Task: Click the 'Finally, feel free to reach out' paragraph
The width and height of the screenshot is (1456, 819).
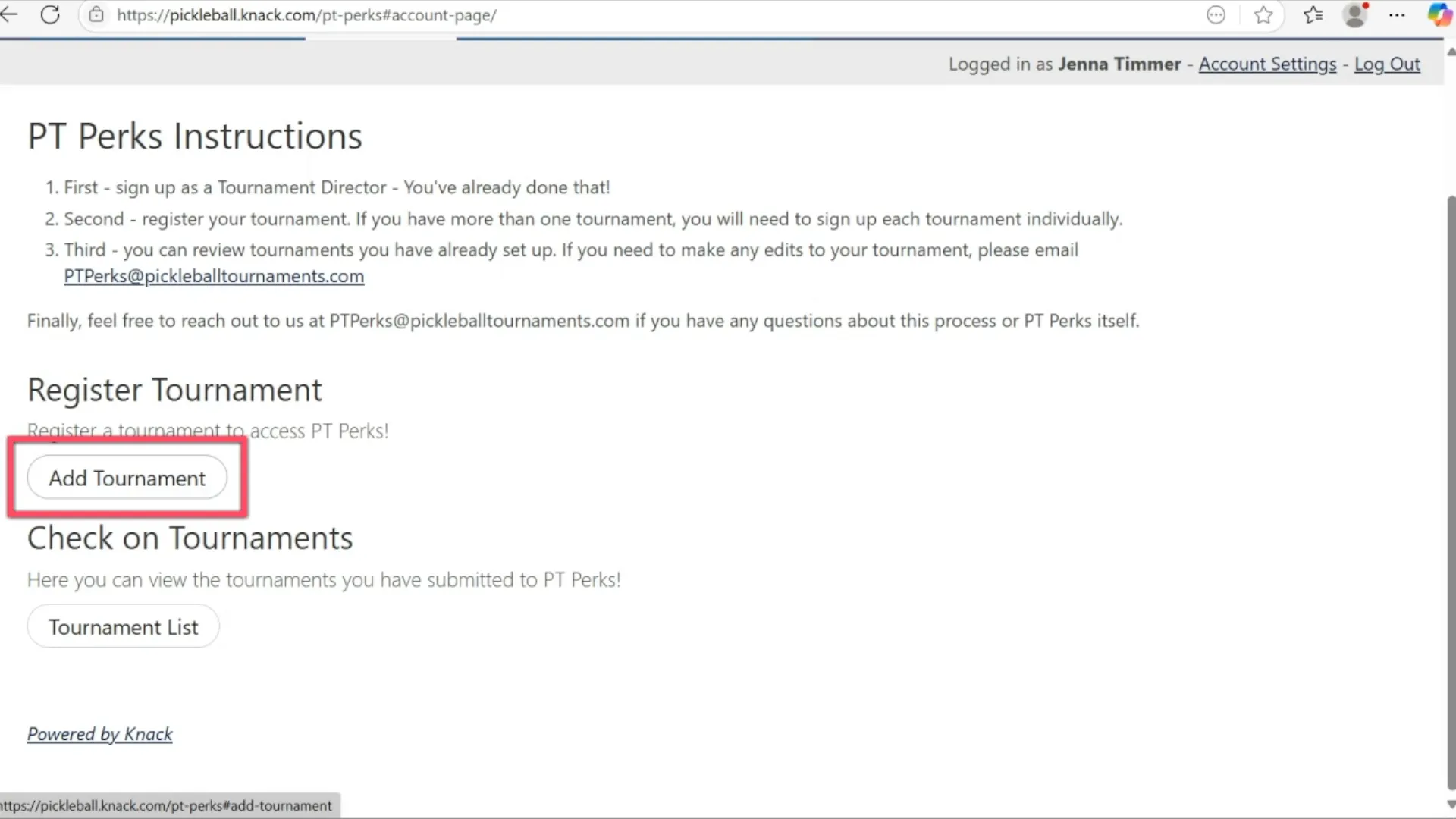Action: pyautogui.click(x=583, y=321)
